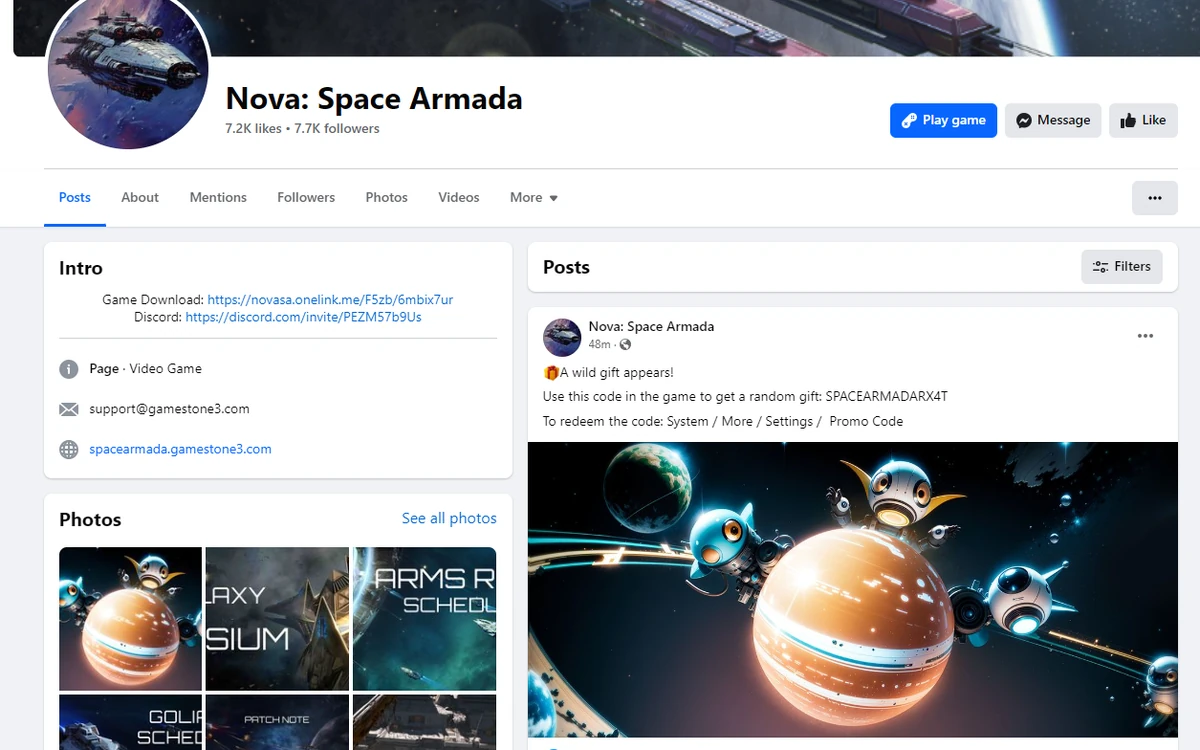1200x750 pixels.
Task: Click the Filters button on Posts
Action: [x=1122, y=266]
